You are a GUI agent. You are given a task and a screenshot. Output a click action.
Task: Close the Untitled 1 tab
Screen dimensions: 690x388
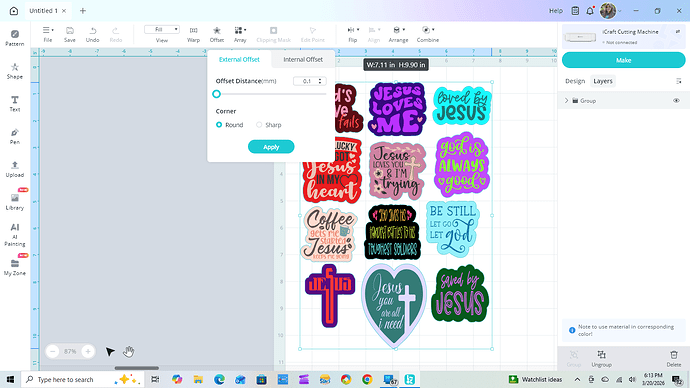click(x=64, y=11)
